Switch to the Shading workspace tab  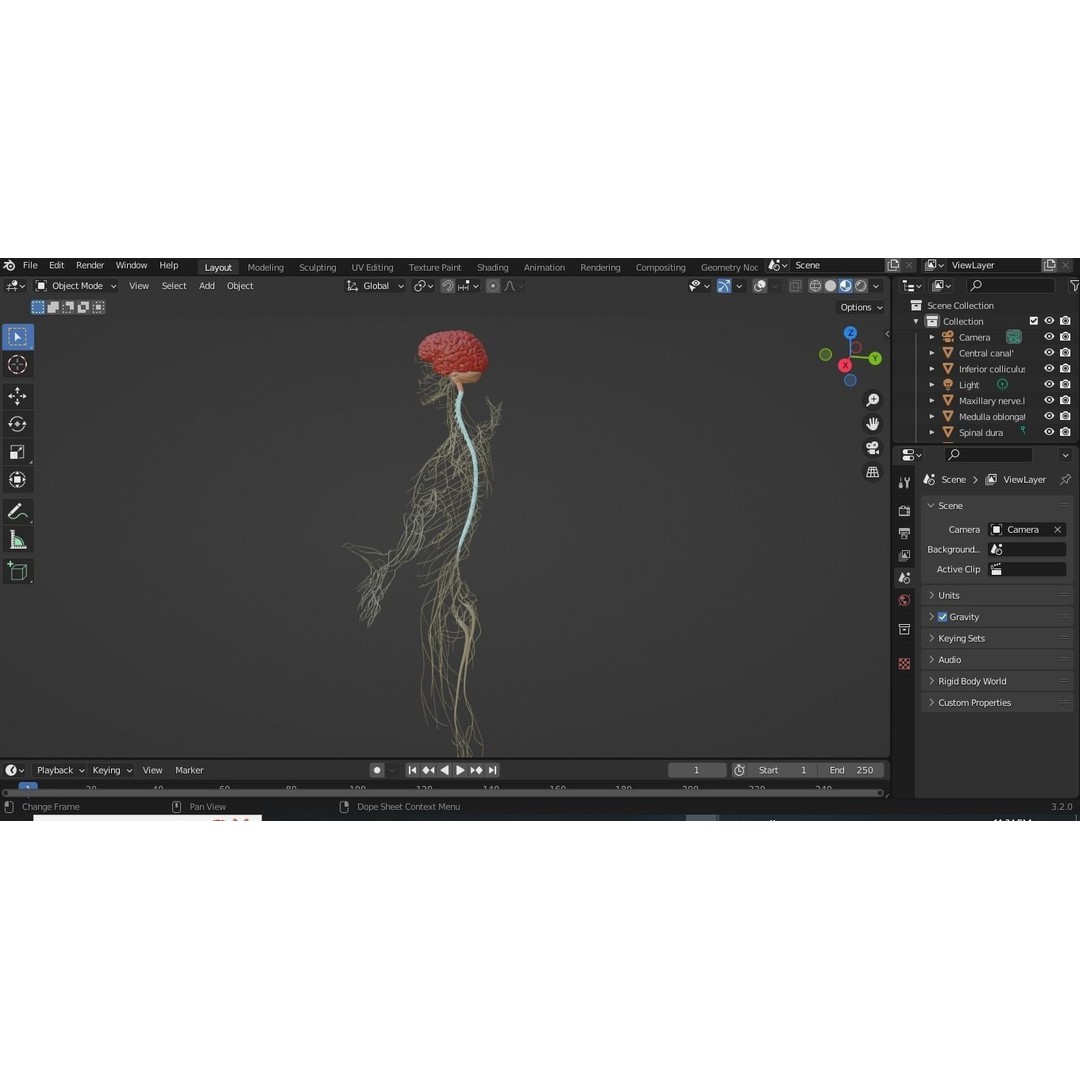tap(492, 267)
